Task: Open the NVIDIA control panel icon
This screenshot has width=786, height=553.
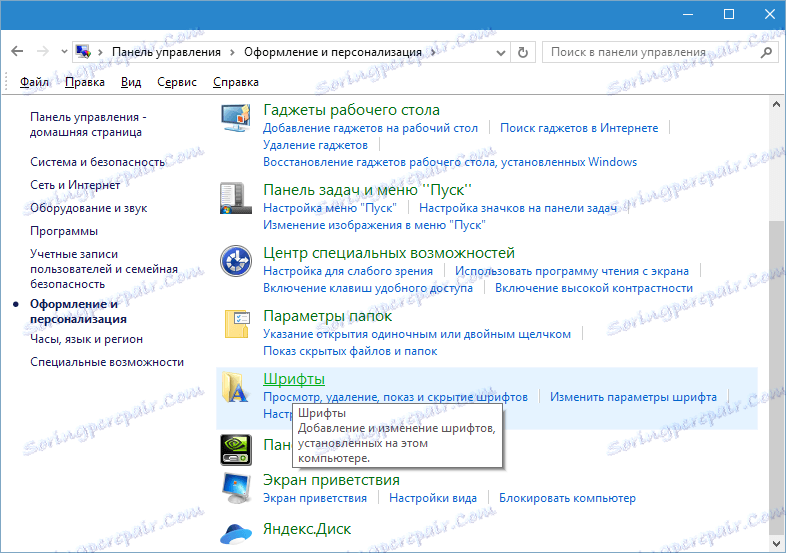Action: tap(236, 450)
